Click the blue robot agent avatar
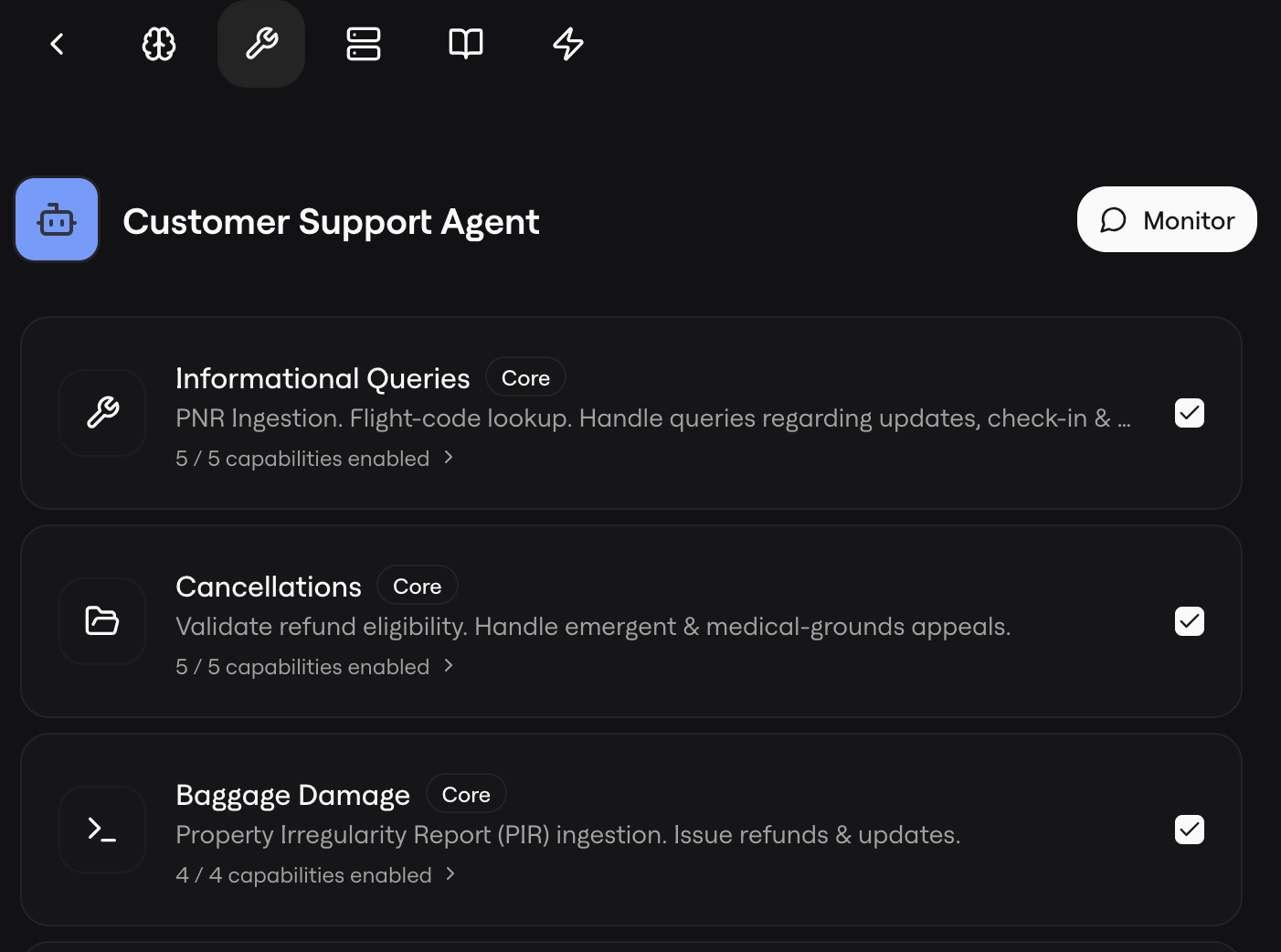 pyautogui.click(x=57, y=220)
